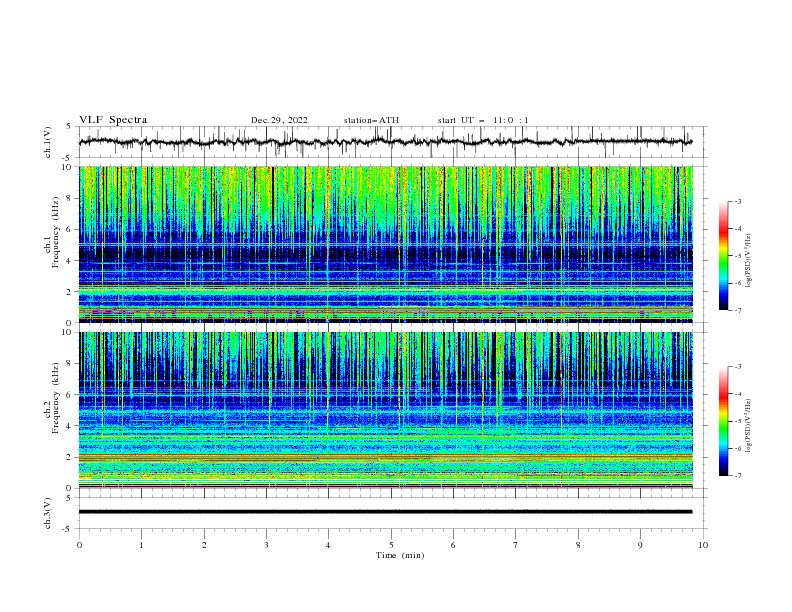Click the '5' tick on the time axis
The width and height of the screenshot is (792, 612).
click(x=391, y=545)
